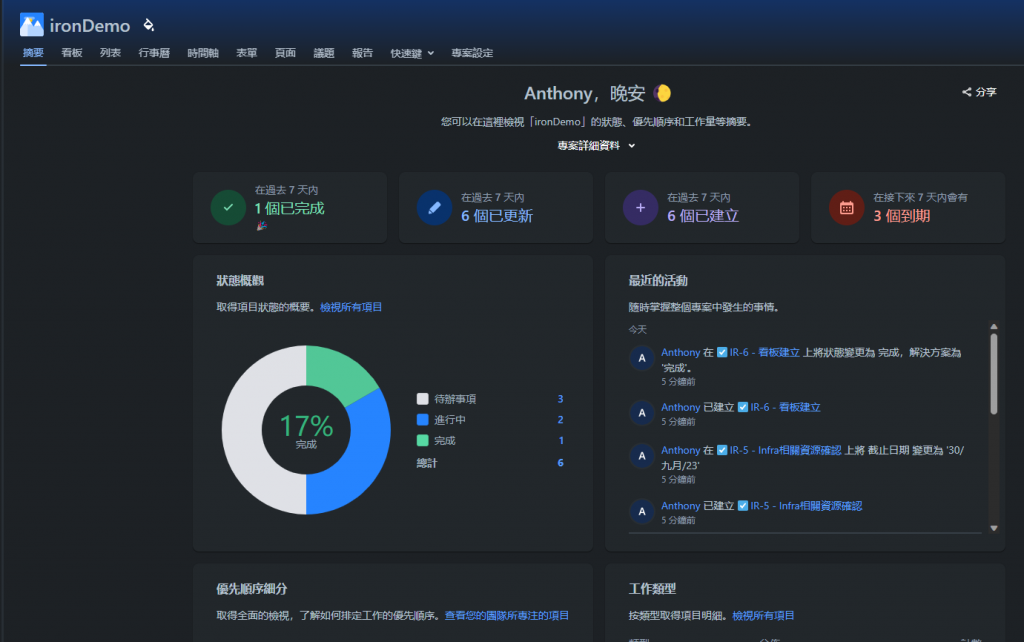The height and width of the screenshot is (642, 1024).
Task: Click the 完成 count 1
Action: [560, 441]
